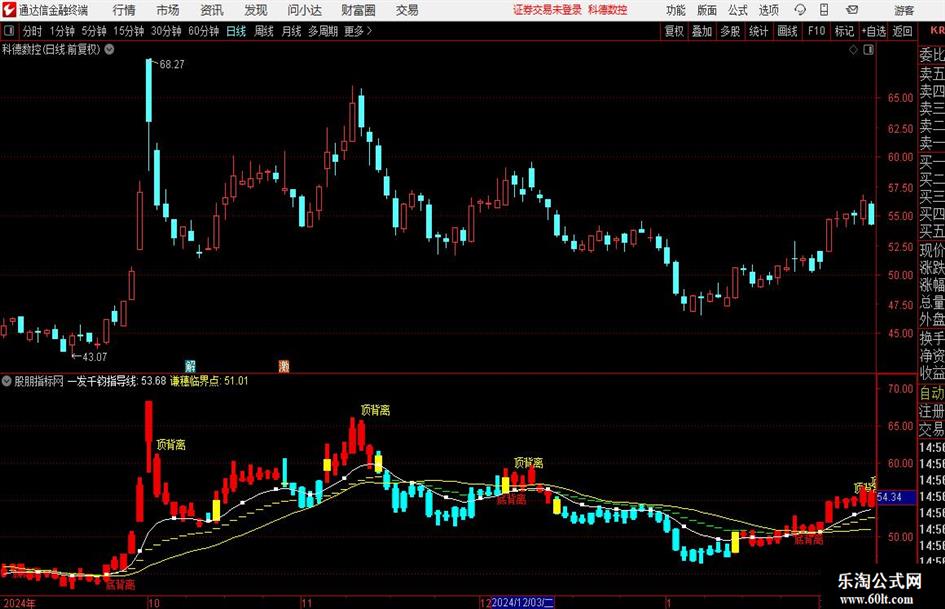Switch to 分时 chart tab
The width and height of the screenshot is (945, 609).
coord(33,31)
